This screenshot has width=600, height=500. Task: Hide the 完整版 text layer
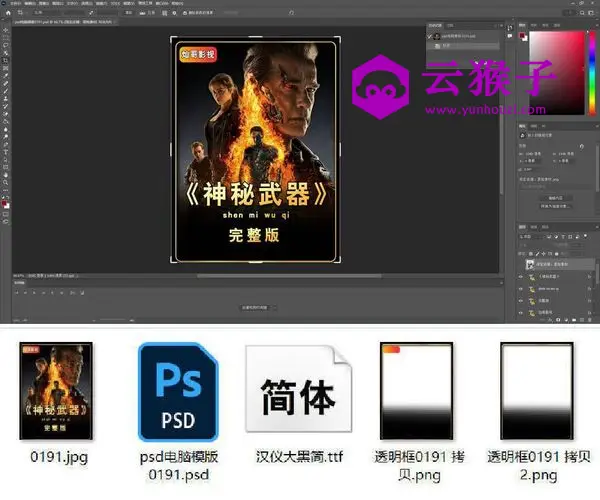(520, 301)
